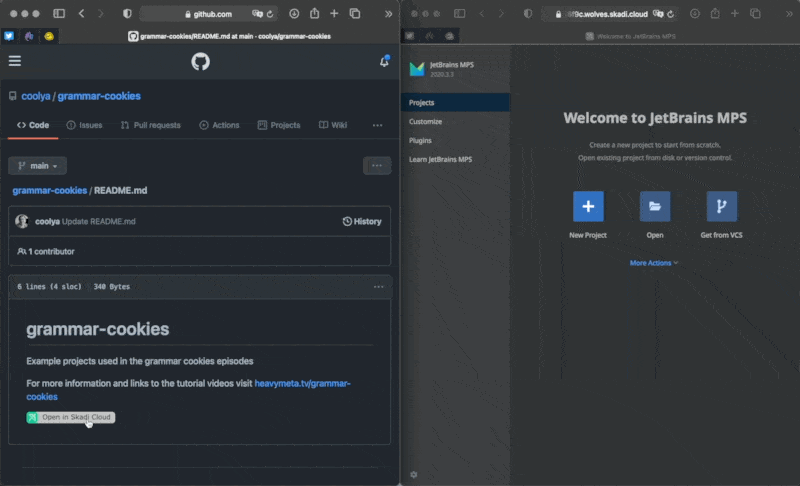
Task: Click the Twitter bookmark icon in left browser
Action: (9, 36)
